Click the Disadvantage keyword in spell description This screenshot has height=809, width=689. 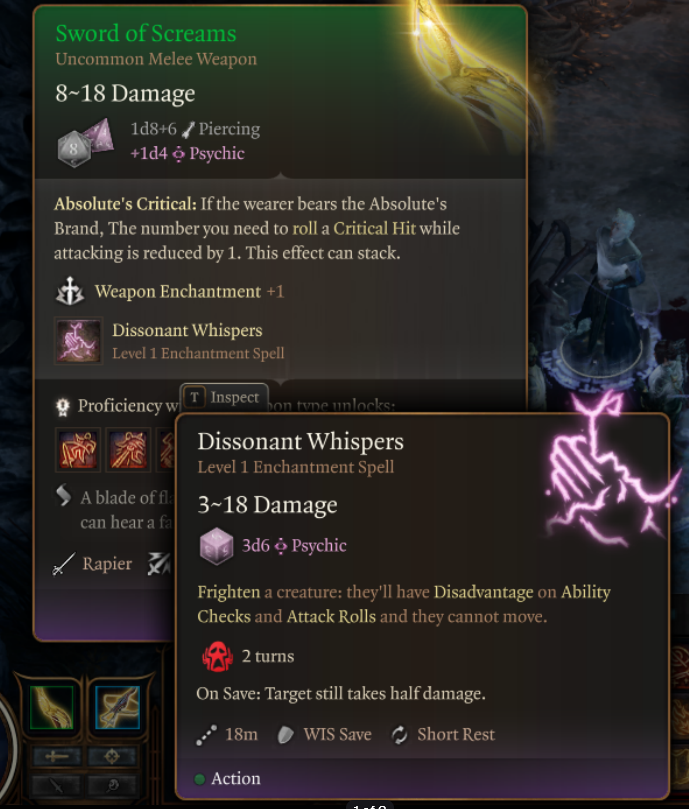(x=484, y=592)
